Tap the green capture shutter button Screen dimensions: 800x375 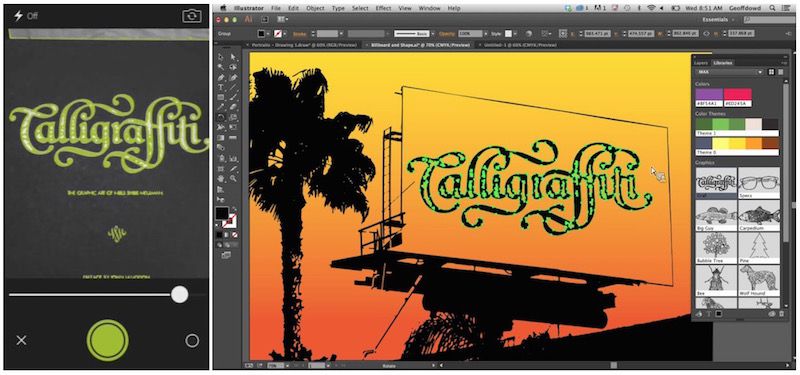point(108,340)
